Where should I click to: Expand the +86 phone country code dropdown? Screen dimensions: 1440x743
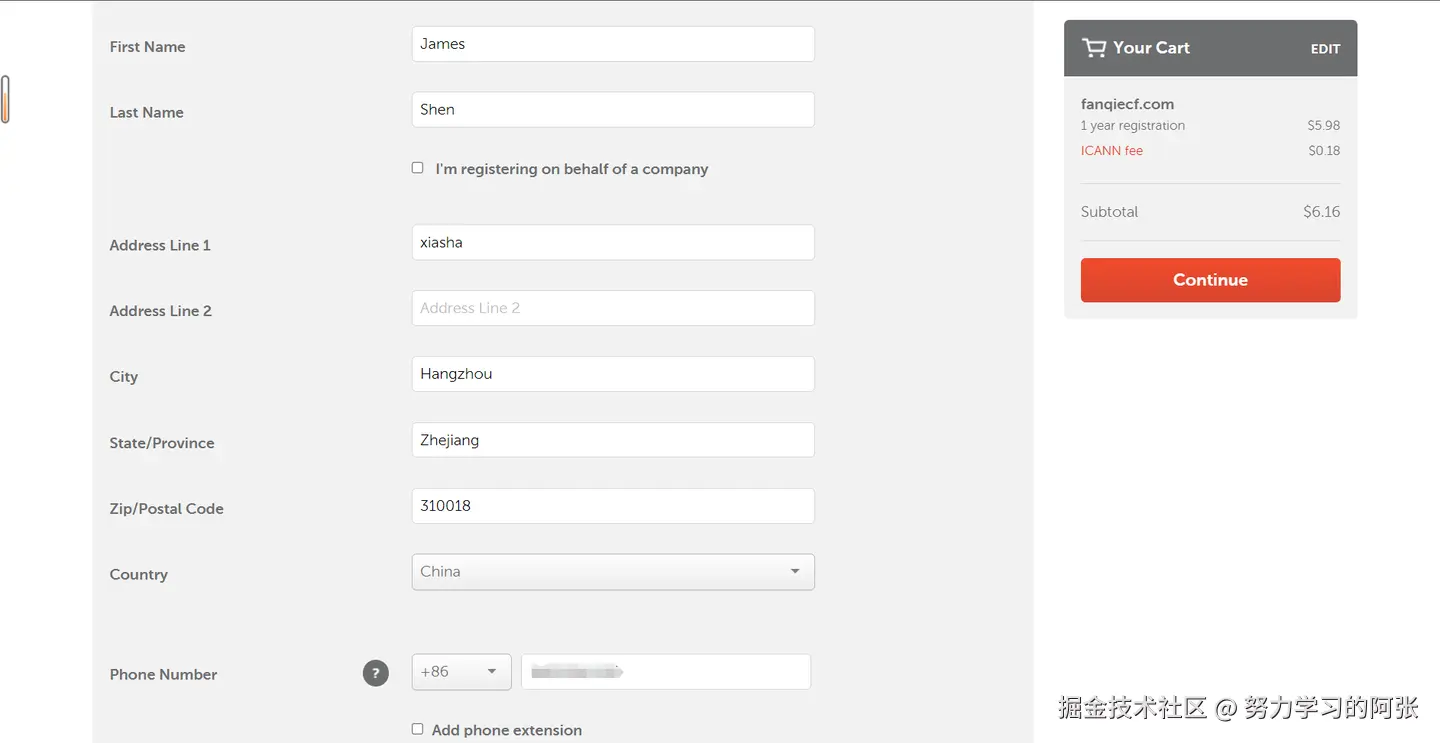point(461,672)
